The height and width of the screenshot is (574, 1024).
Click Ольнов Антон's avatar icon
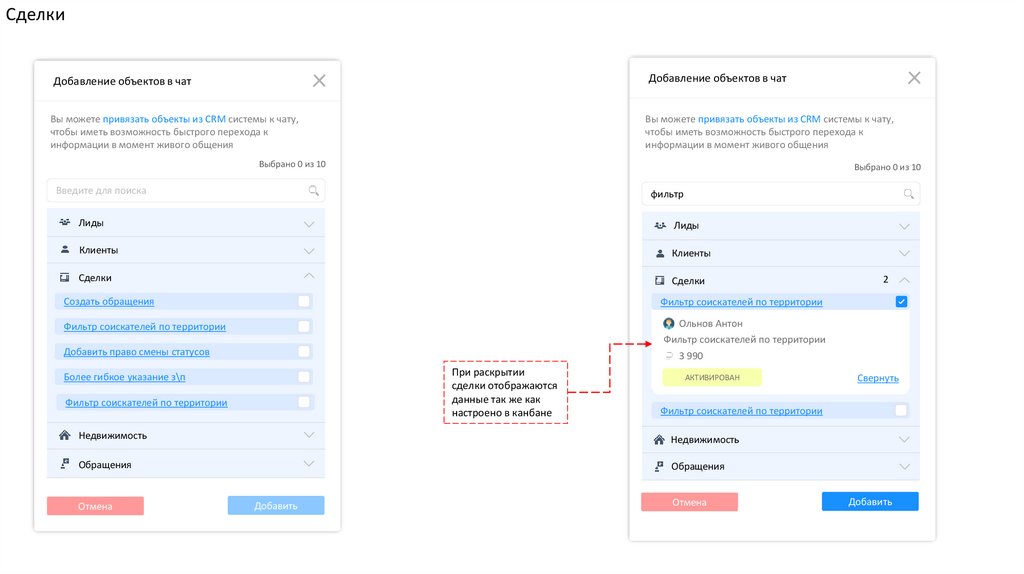[x=669, y=323]
